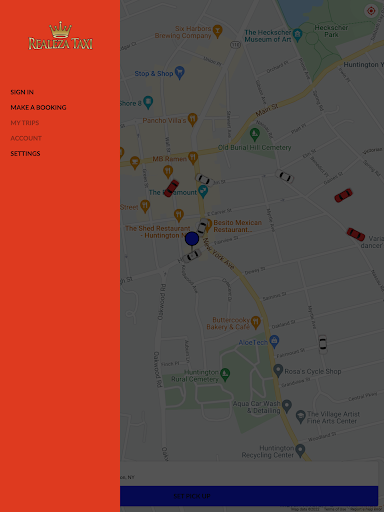Tap the pickup address input field

[x=249, y=474]
